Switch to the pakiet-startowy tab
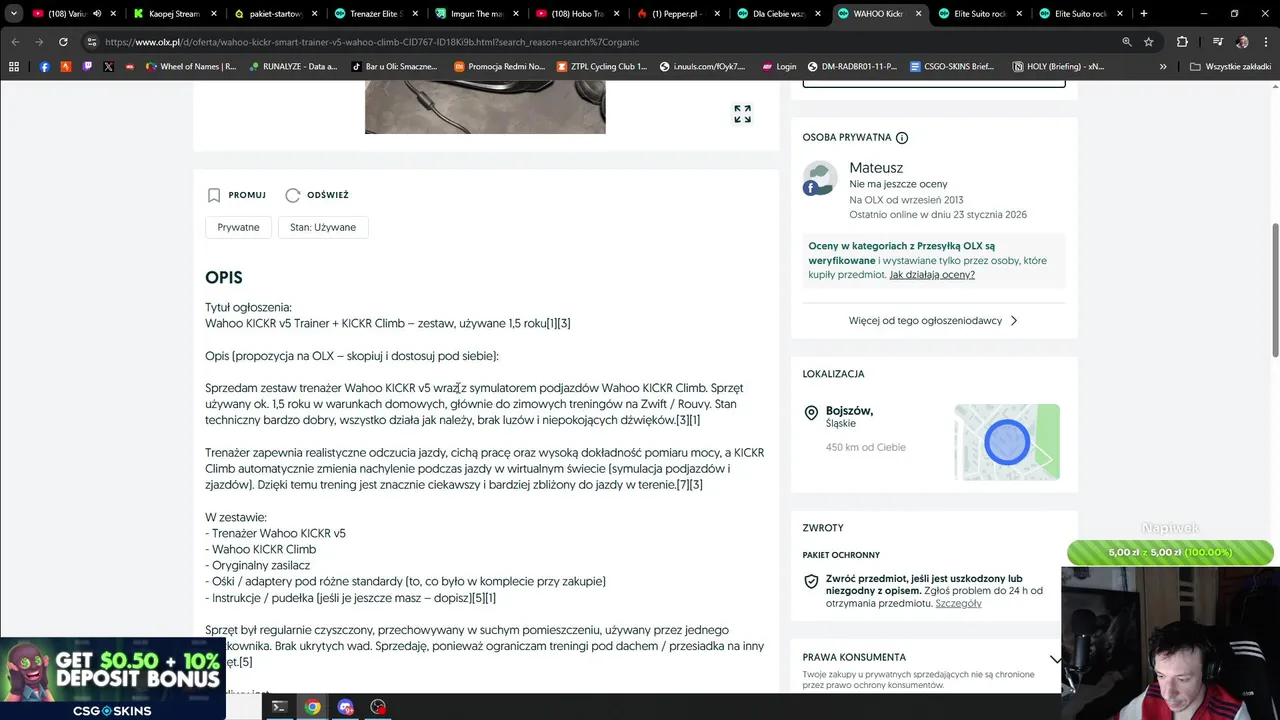Screen dimensions: 1280x720 (275, 14)
